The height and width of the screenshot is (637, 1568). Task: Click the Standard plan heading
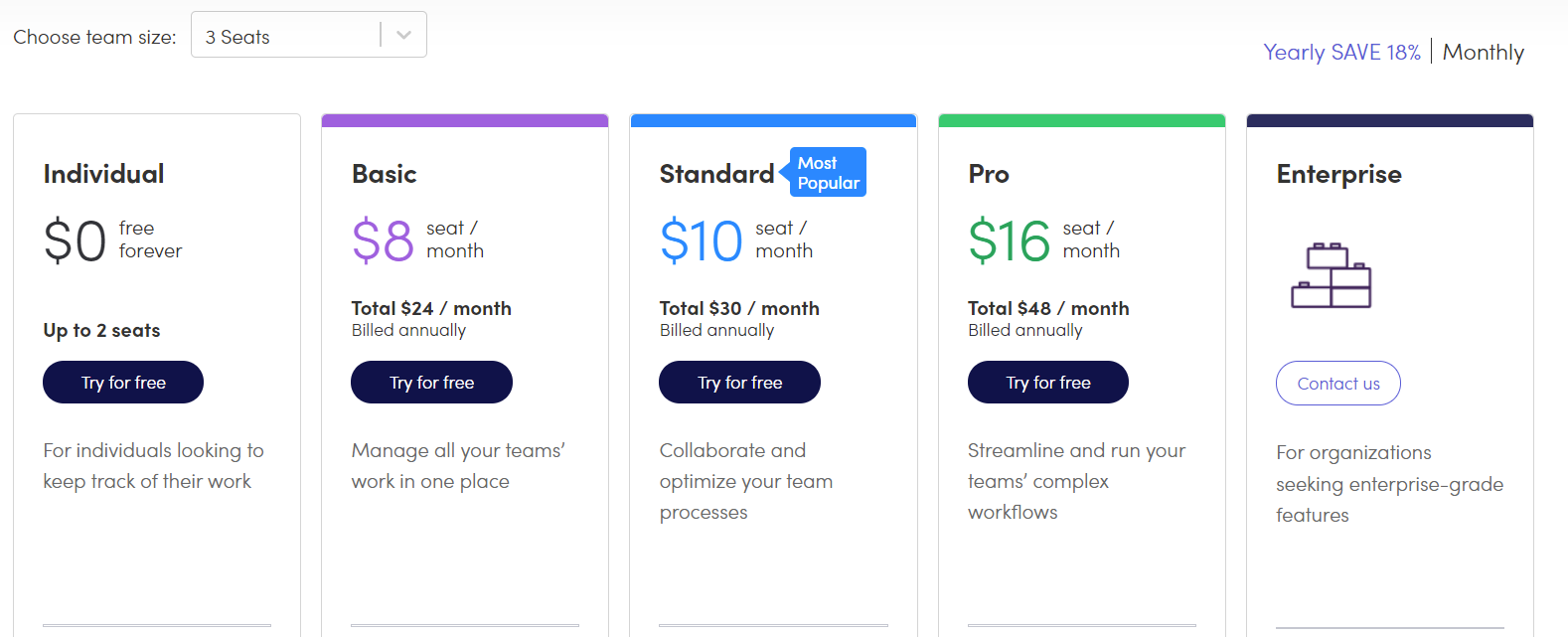716,174
